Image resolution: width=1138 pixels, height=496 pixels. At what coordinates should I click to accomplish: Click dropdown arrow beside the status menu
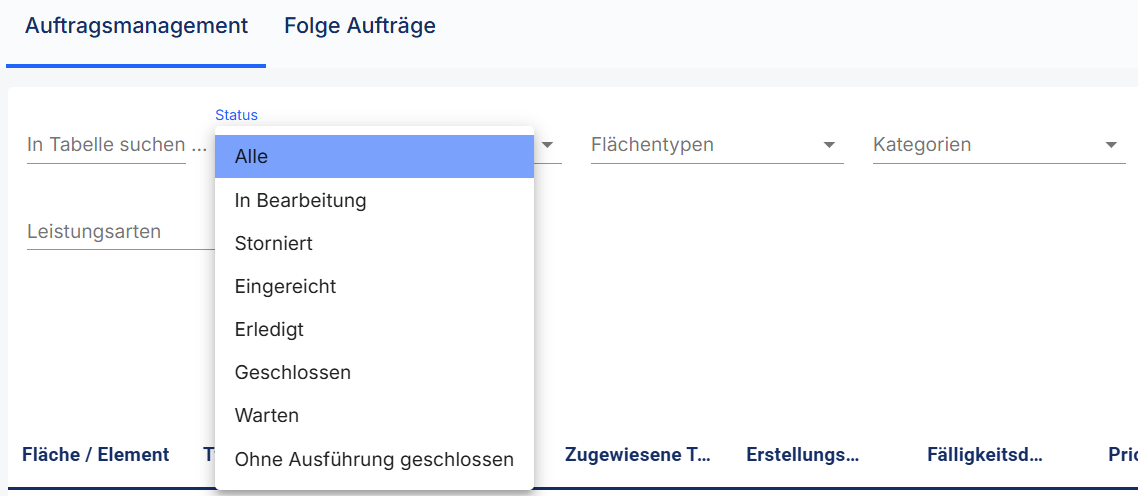pos(548,145)
